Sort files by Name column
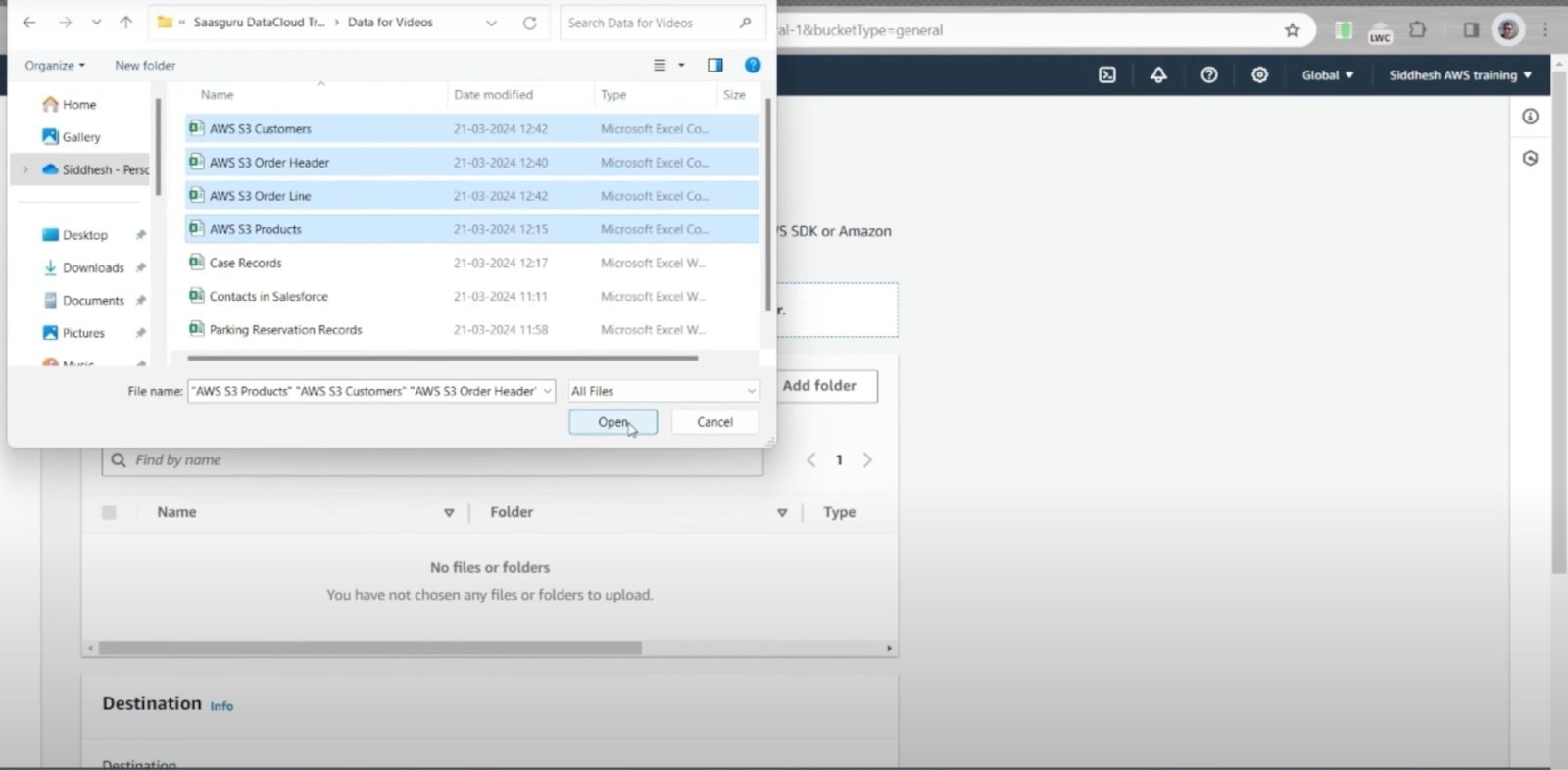Image resolution: width=1568 pixels, height=770 pixels. [x=217, y=95]
